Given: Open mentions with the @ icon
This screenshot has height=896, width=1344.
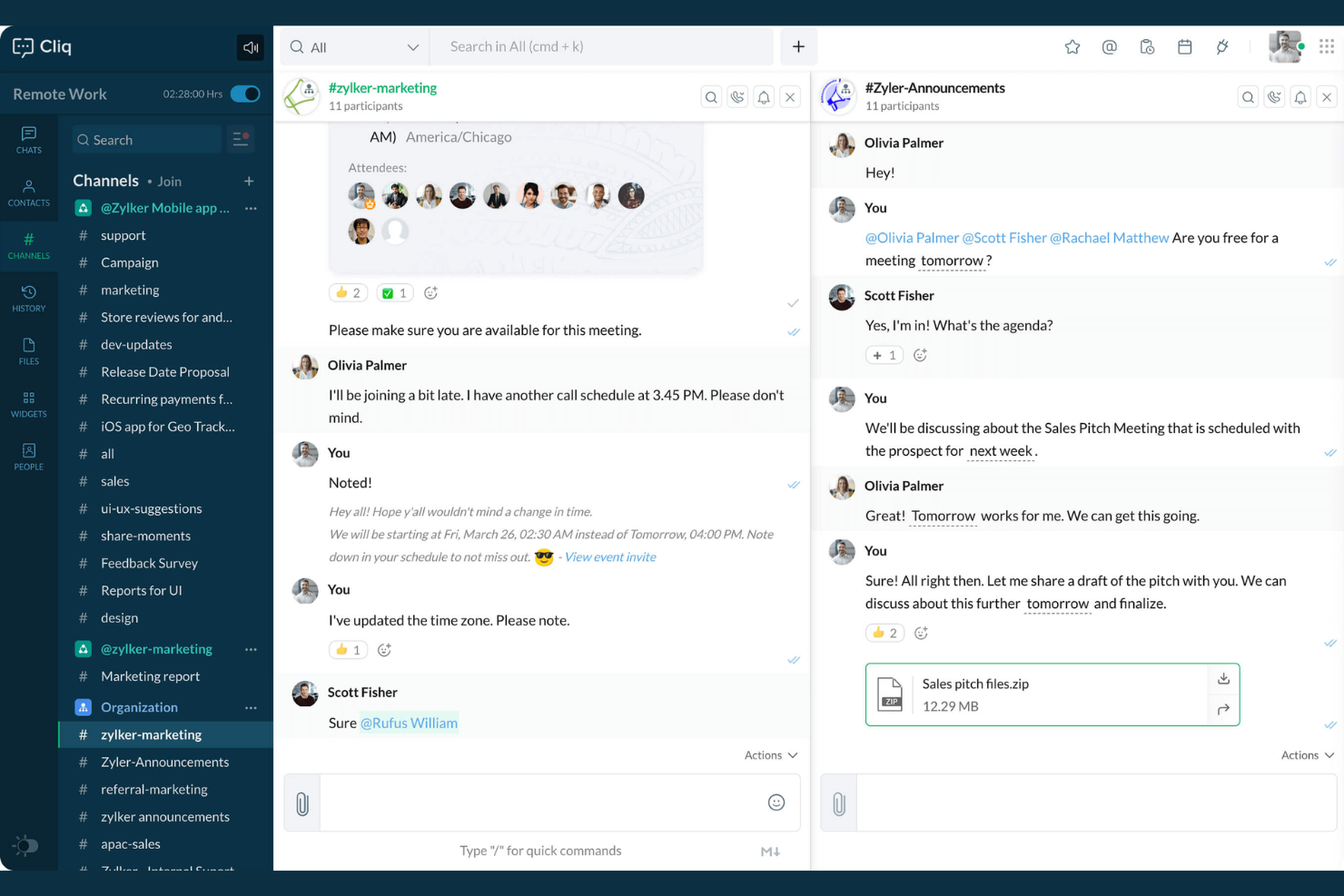Looking at the screenshot, I should (x=1110, y=47).
